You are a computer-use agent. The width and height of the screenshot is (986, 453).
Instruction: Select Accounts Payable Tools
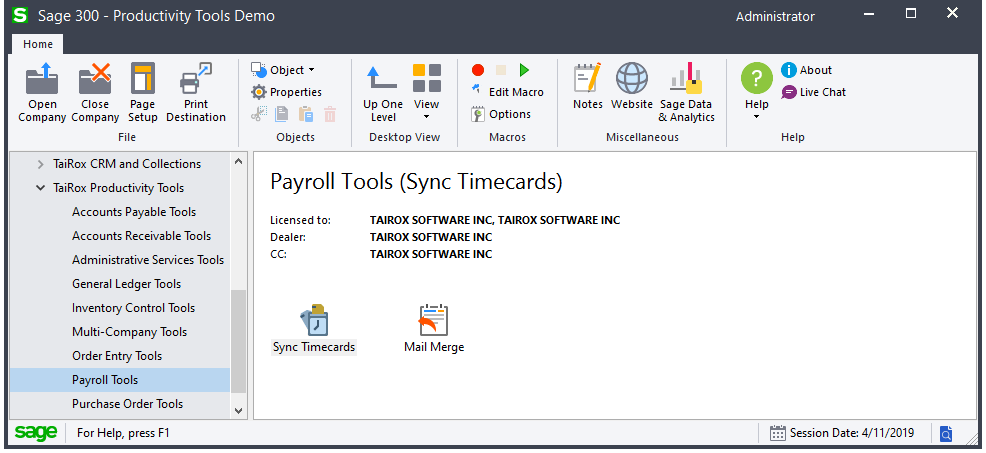pos(134,212)
